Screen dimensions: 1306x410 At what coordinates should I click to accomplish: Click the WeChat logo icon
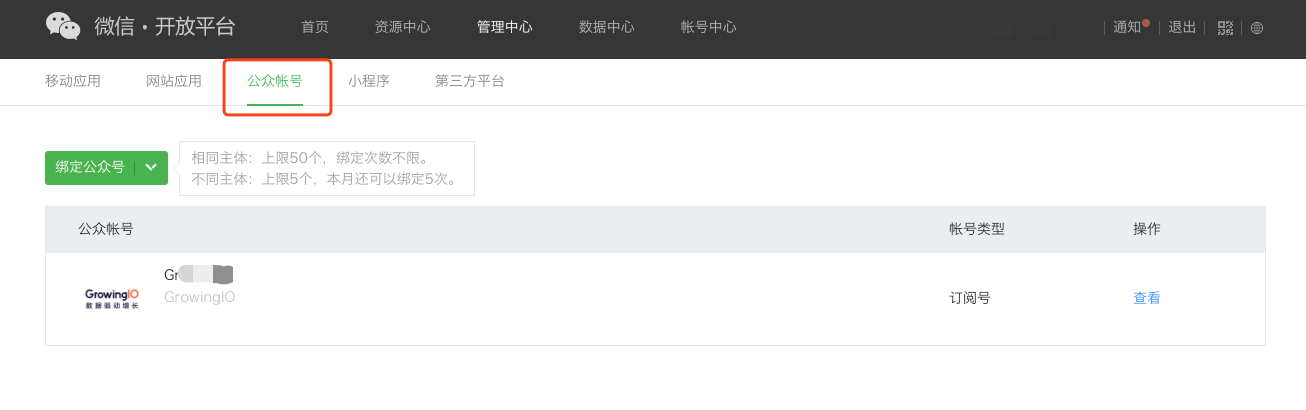coord(63,26)
